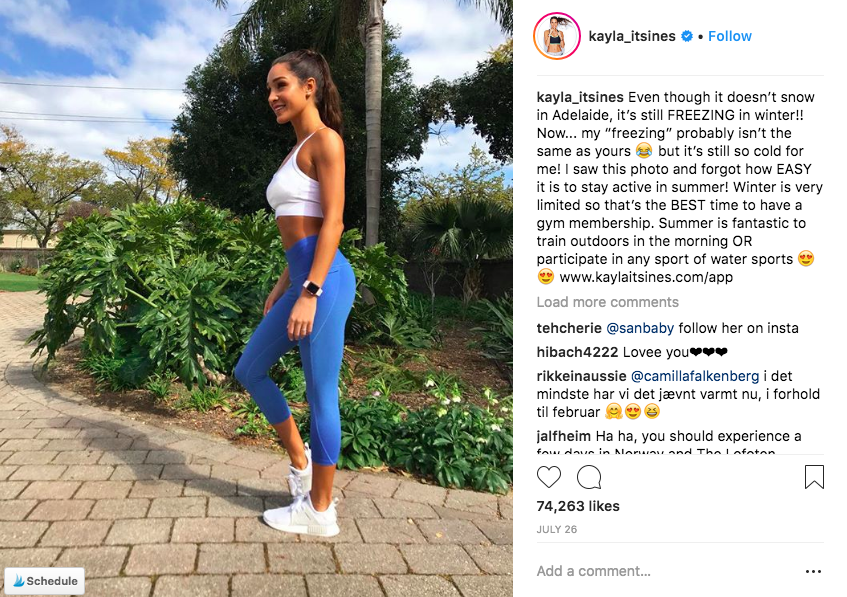Open the kayla_itsines profile picture
The image size is (847, 597).
[x=557, y=36]
